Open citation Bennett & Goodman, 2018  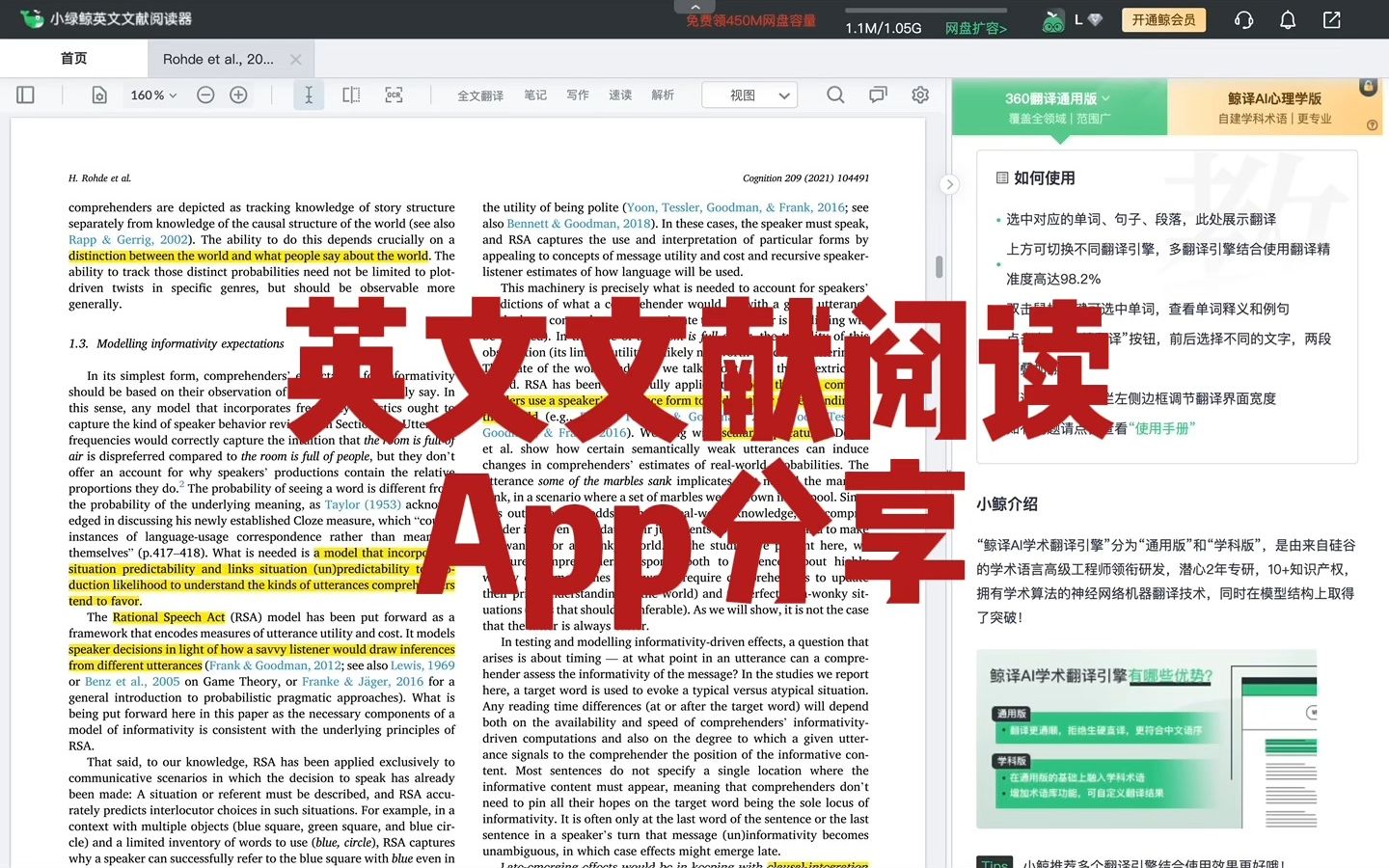point(579,223)
